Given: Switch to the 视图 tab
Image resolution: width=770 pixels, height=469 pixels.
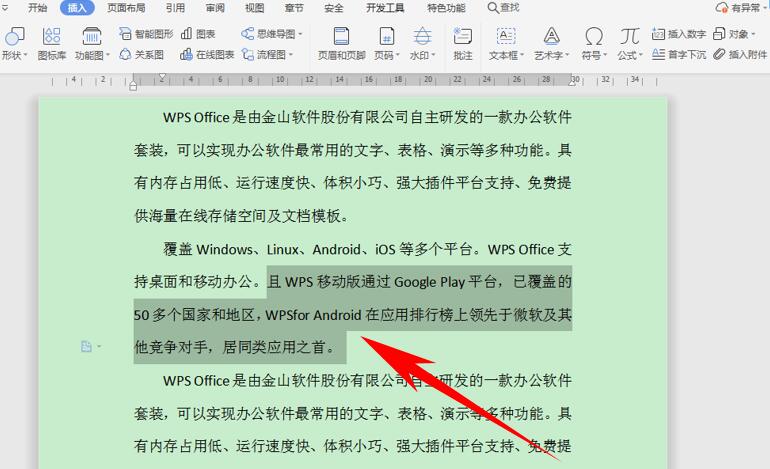Looking at the screenshot, I should point(254,8).
